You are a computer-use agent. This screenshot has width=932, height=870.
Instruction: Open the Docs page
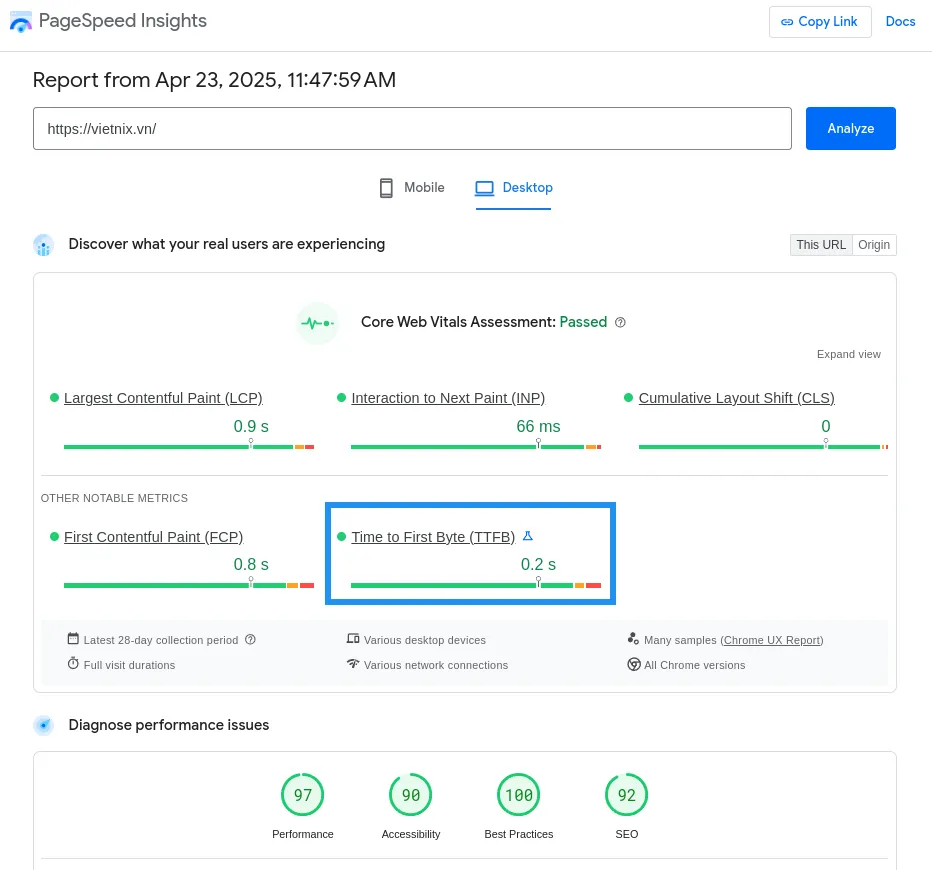click(900, 21)
